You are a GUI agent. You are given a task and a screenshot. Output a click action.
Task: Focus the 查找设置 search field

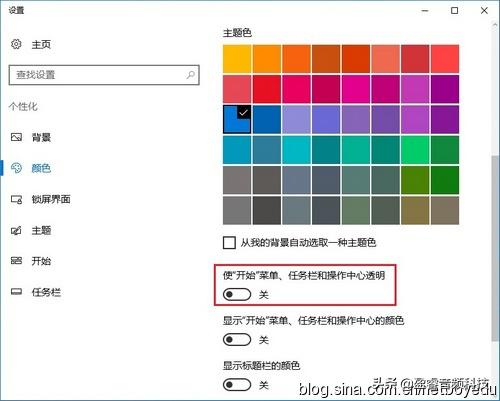pos(104,75)
